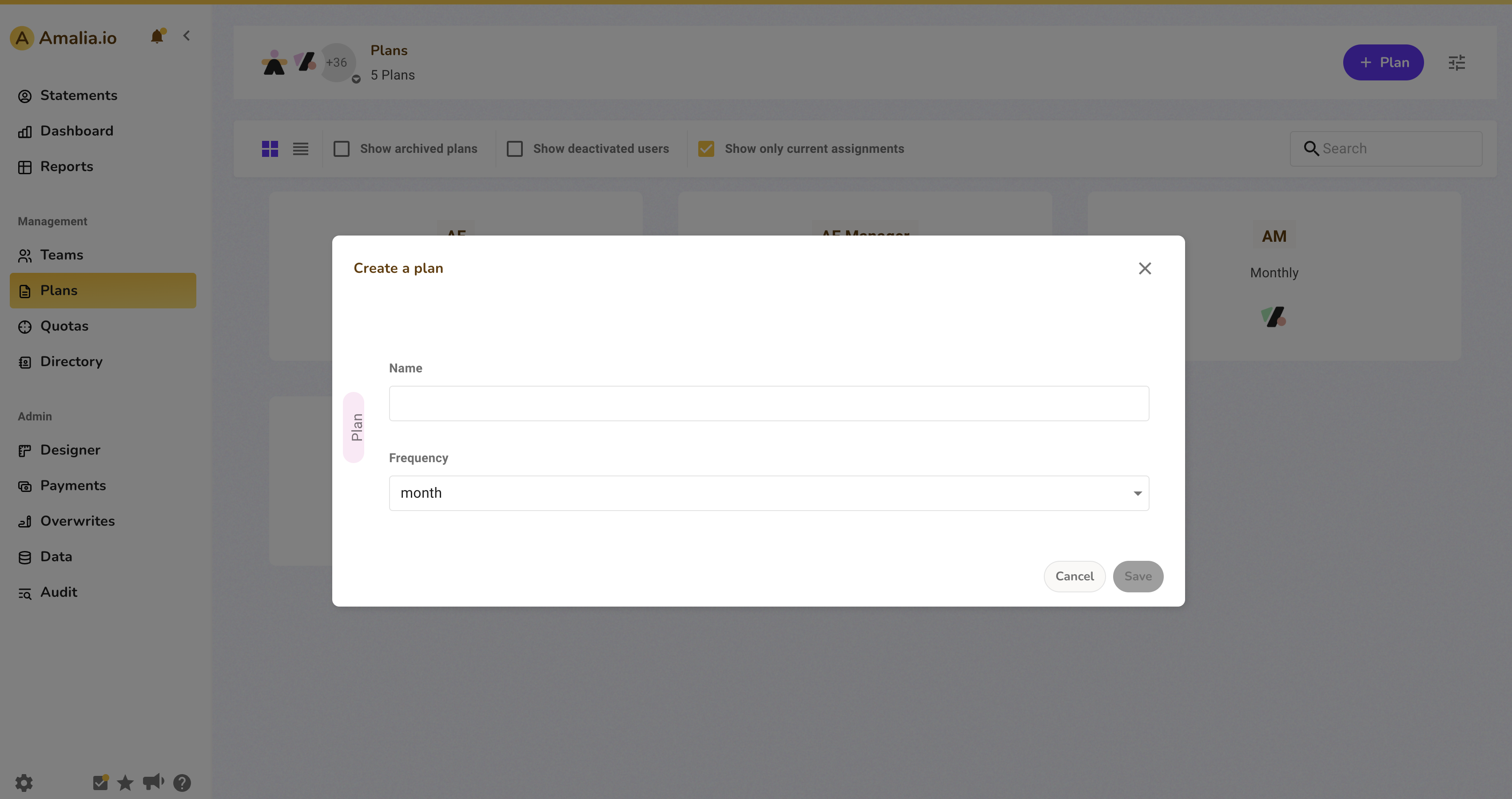The height and width of the screenshot is (799, 1512).
Task: Open the help question mark icon
Action: tap(182, 783)
